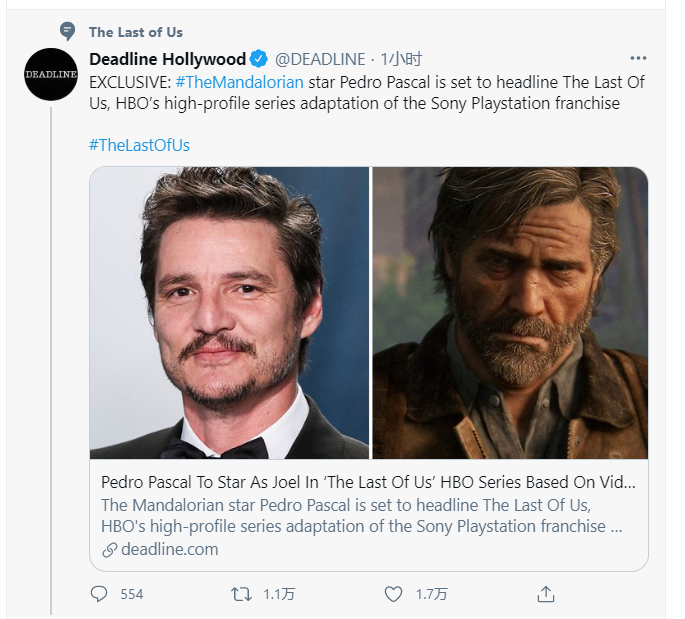The image size is (685, 619).
Task: Click the chain link icon beside deadline.com
Action: click(x=110, y=549)
